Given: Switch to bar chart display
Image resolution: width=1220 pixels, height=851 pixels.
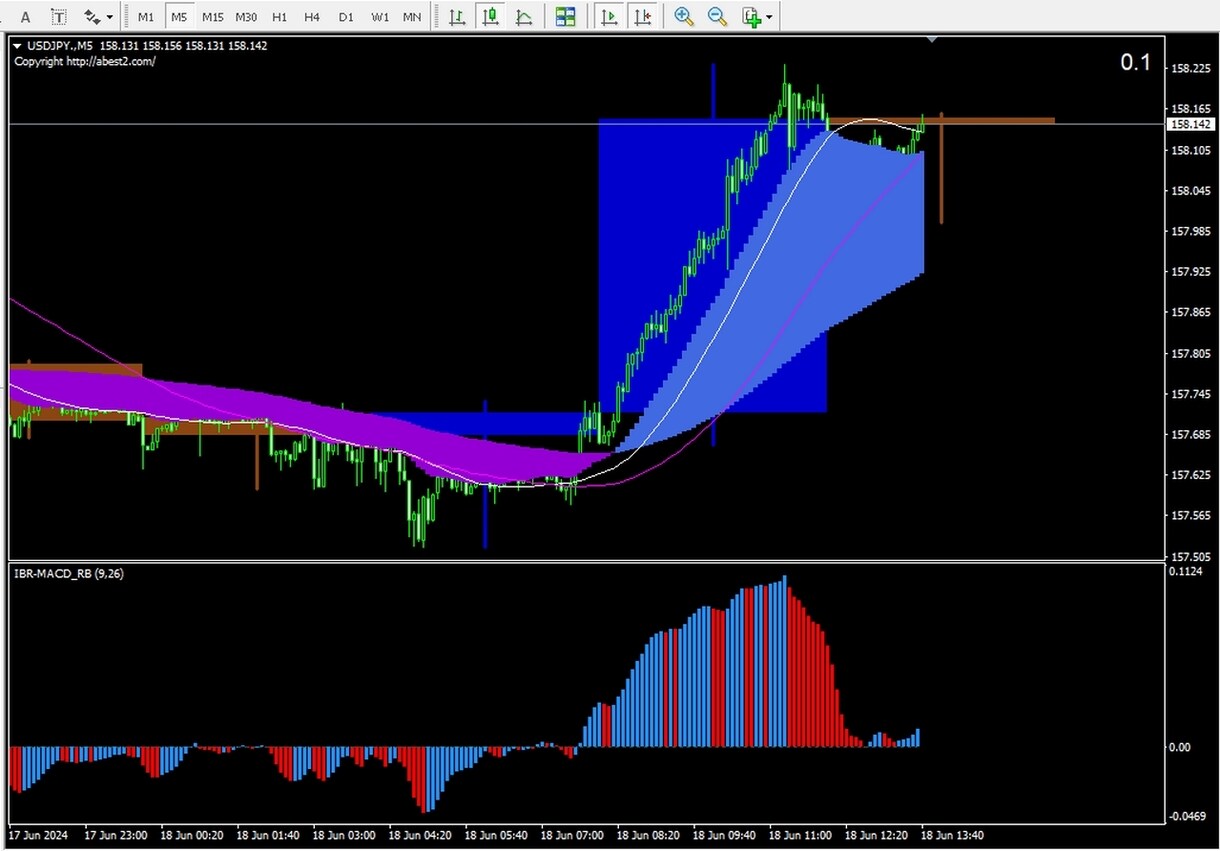Looking at the screenshot, I should 457,17.
